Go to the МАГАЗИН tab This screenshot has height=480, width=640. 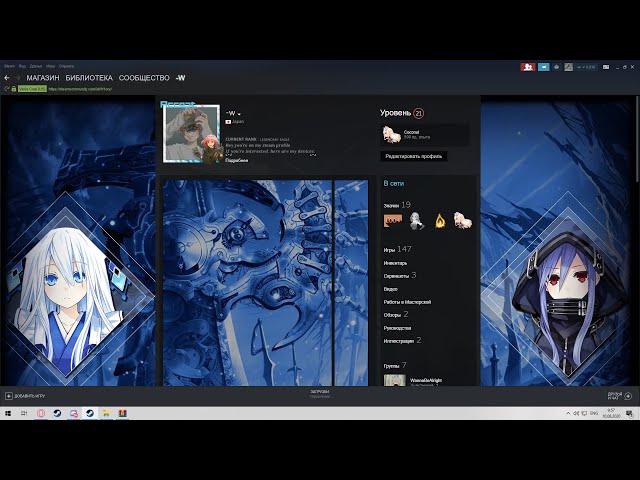coord(43,78)
